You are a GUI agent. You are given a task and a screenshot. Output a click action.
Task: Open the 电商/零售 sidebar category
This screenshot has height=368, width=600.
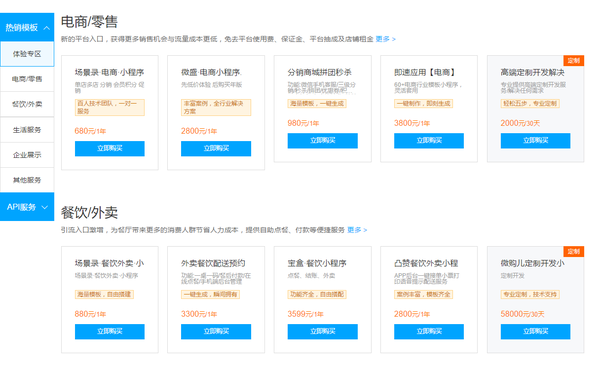(27, 79)
